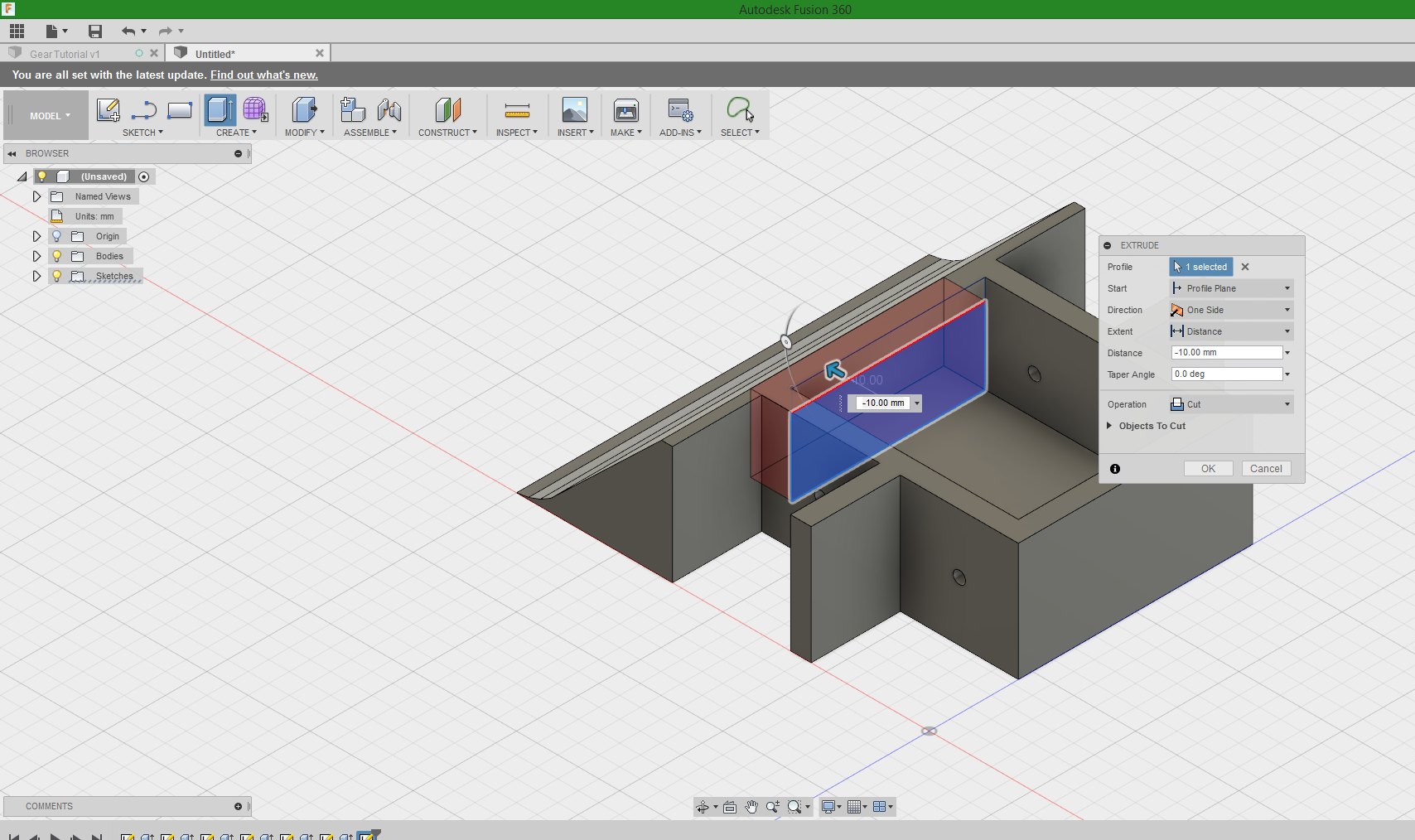Image resolution: width=1415 pixels, height=840 pixels.
Task: Select the Create Sketch tool
Action: click(x=108, y=109)
